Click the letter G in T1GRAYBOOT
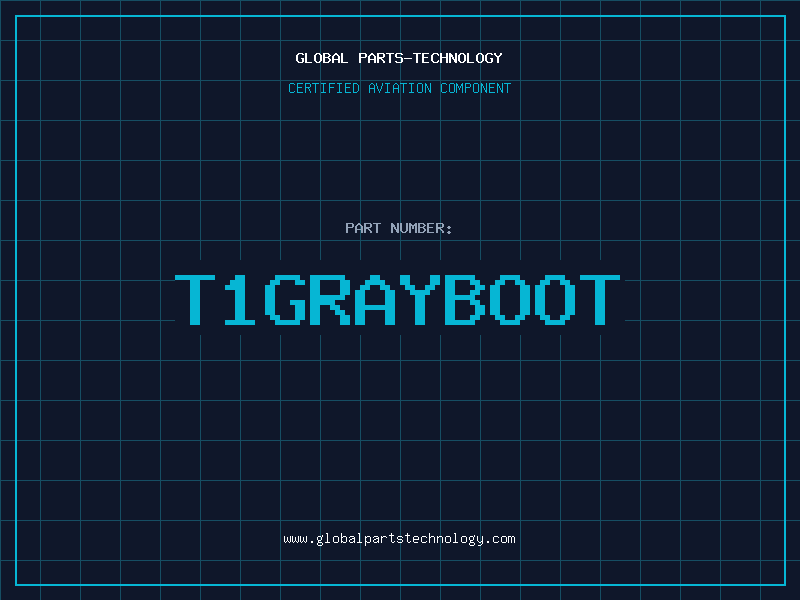Screen dimensions: 800x600 point(287,300)
